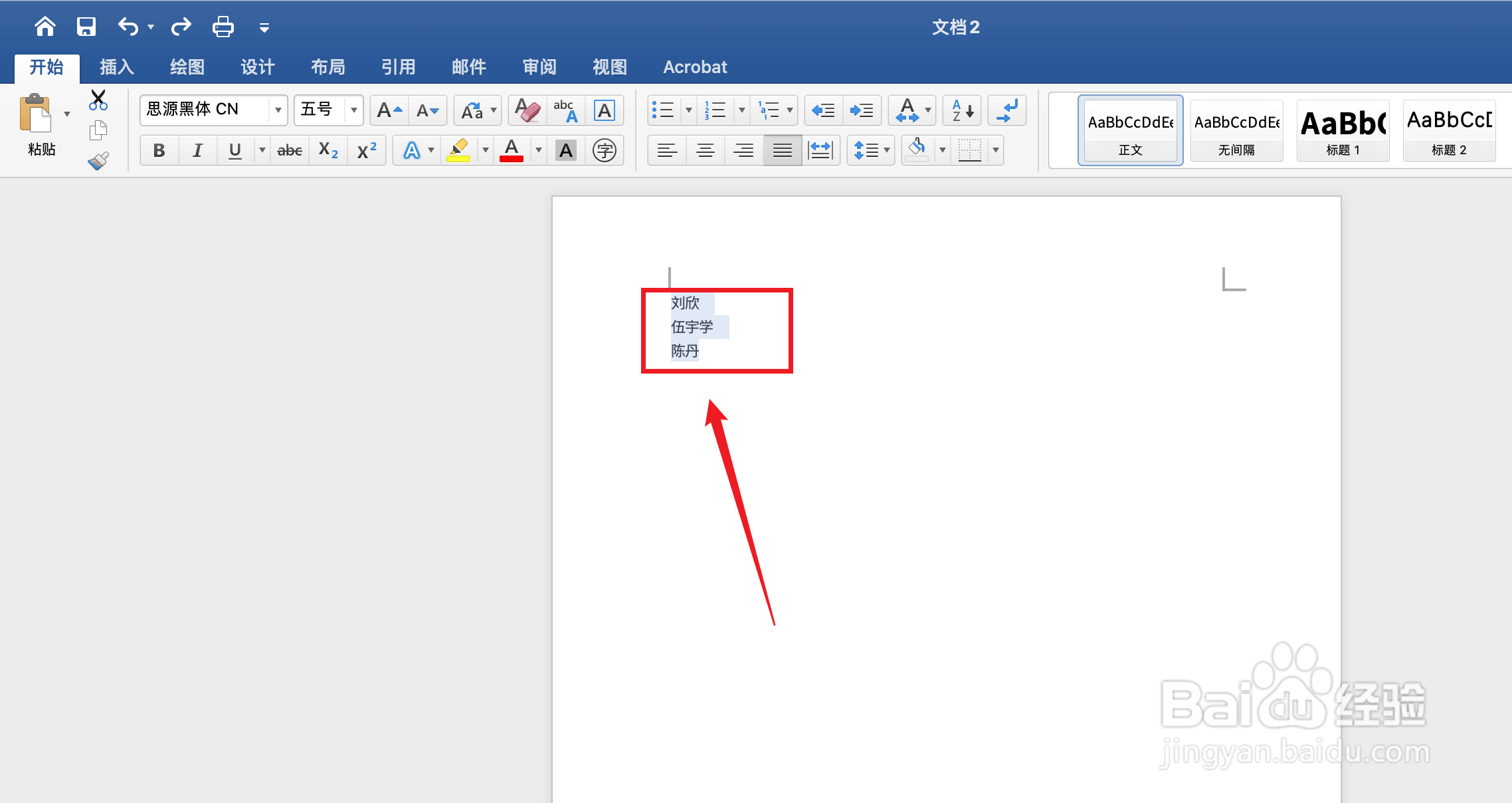Switch to the 插入 tab

coord(117,67)
